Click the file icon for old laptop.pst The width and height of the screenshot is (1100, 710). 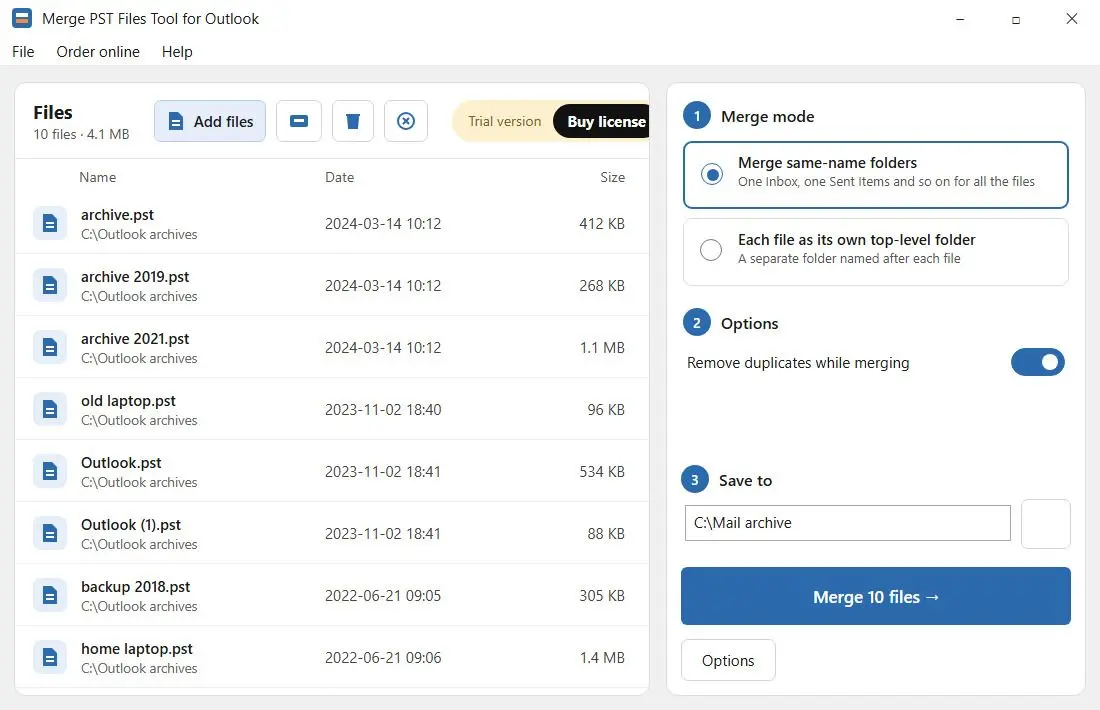50,410
